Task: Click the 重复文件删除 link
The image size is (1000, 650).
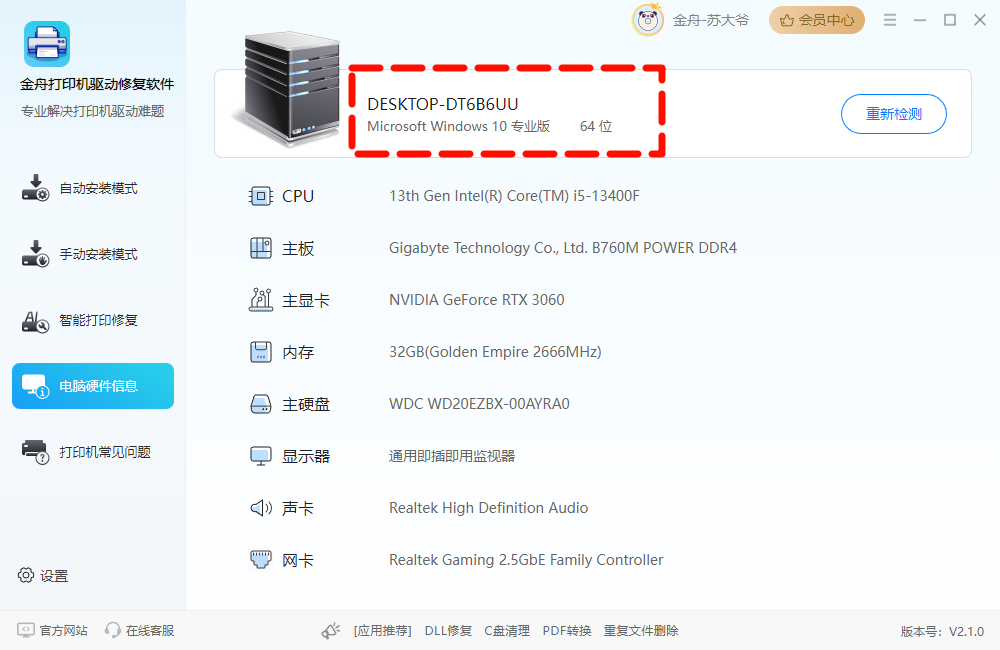Action: coord(641,631)
